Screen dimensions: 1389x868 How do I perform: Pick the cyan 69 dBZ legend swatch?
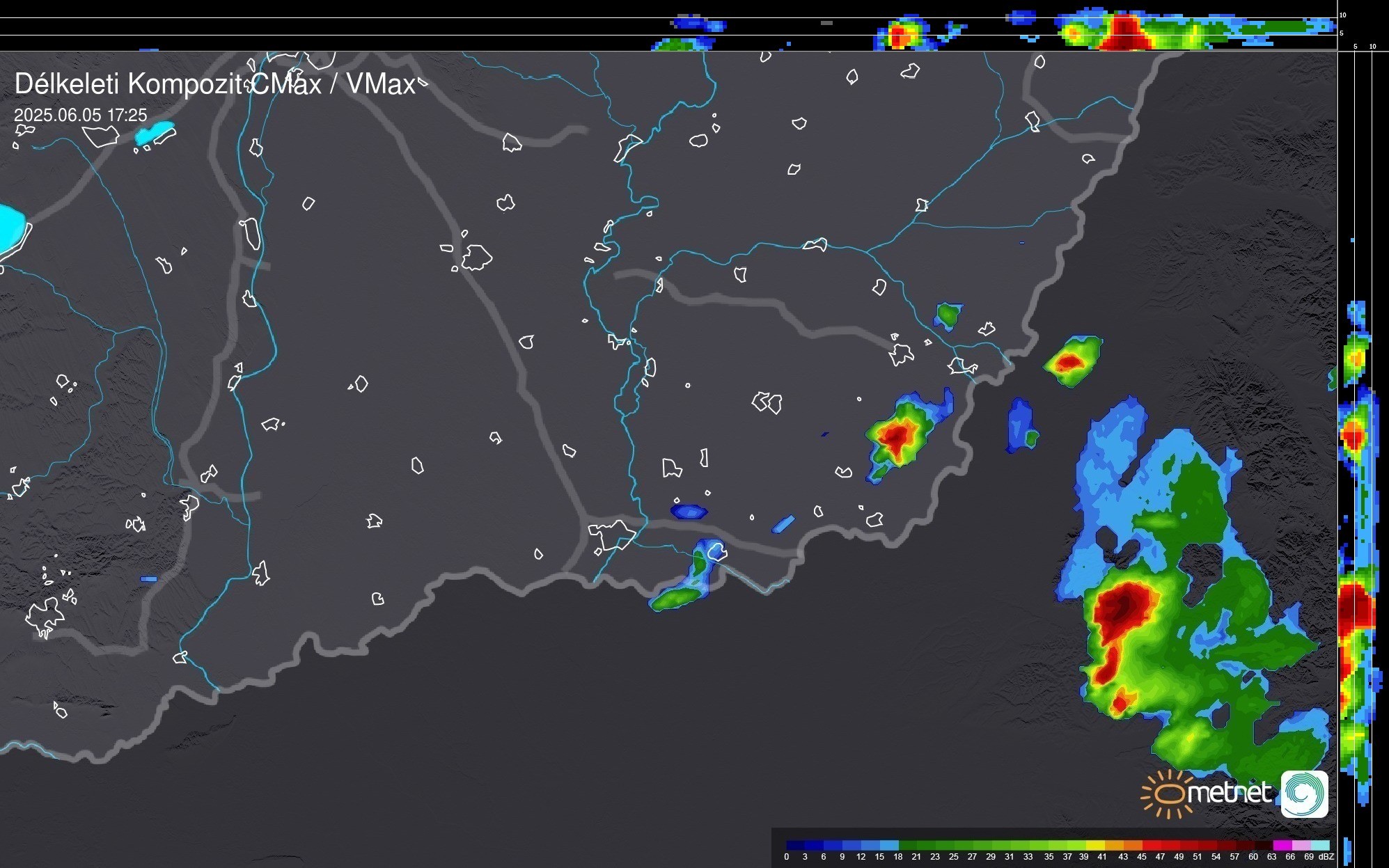point(1320,846)
